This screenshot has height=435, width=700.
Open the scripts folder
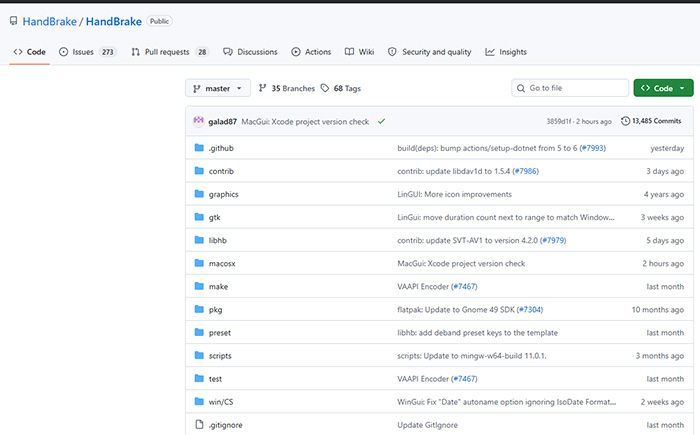click(220, 356)
